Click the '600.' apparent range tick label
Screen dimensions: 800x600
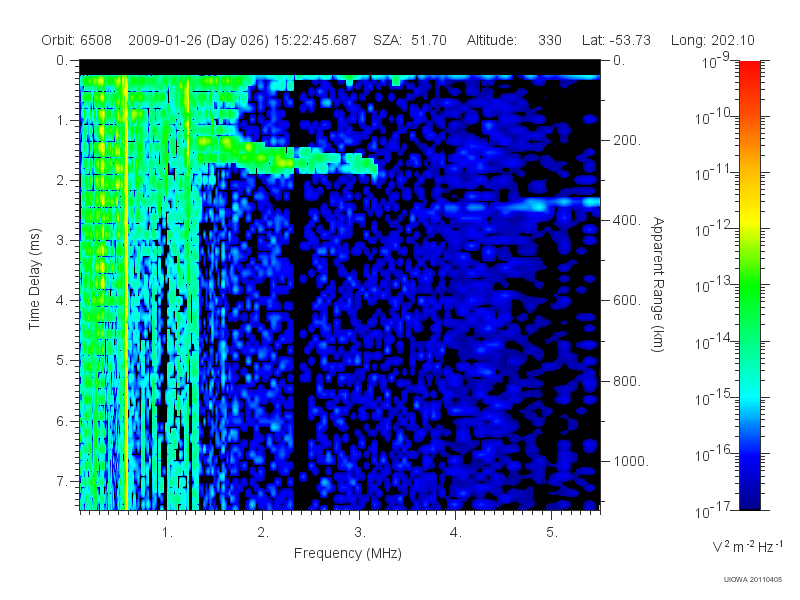[x=626, y=301]
